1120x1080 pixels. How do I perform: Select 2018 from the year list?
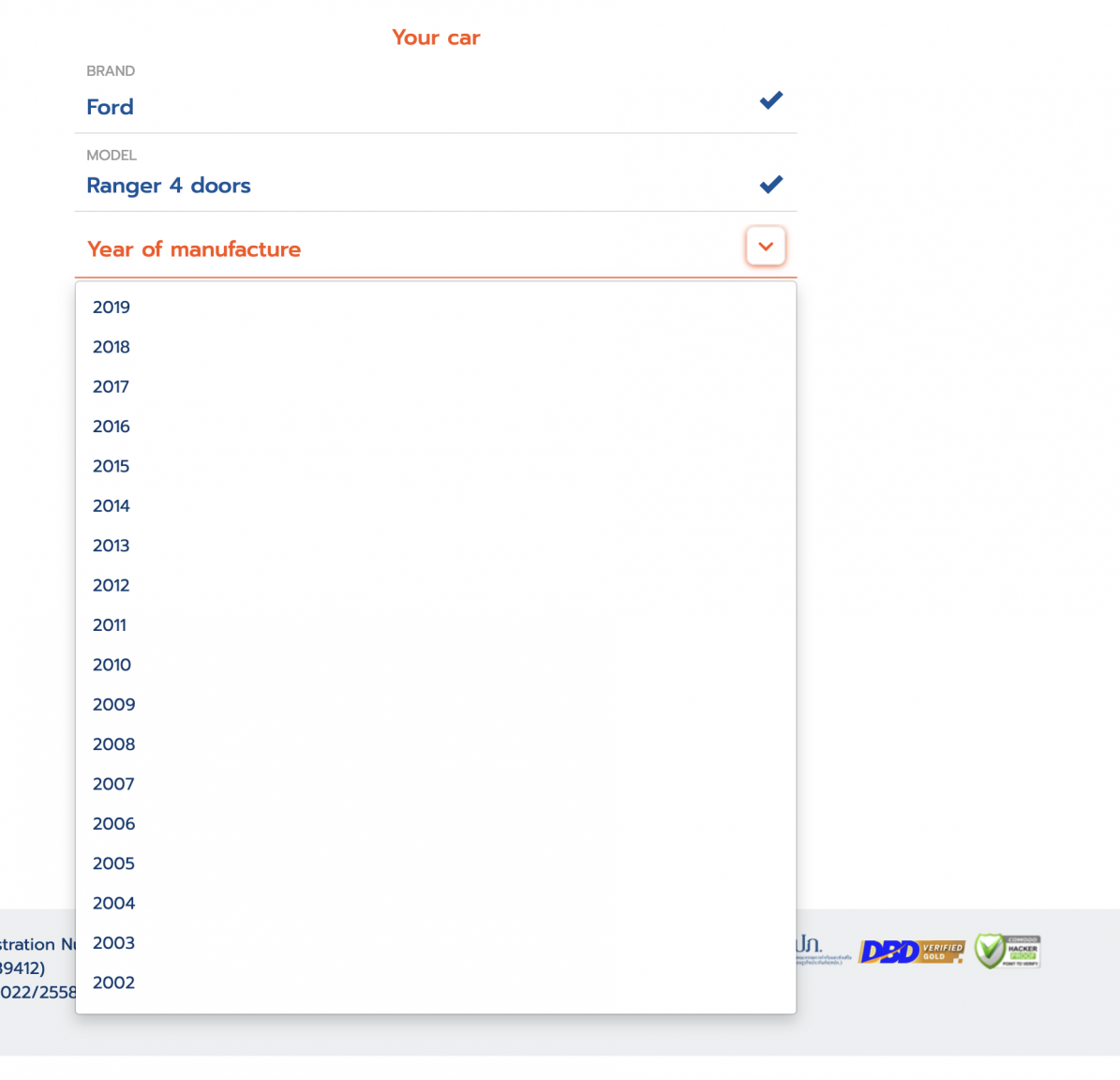436,347
